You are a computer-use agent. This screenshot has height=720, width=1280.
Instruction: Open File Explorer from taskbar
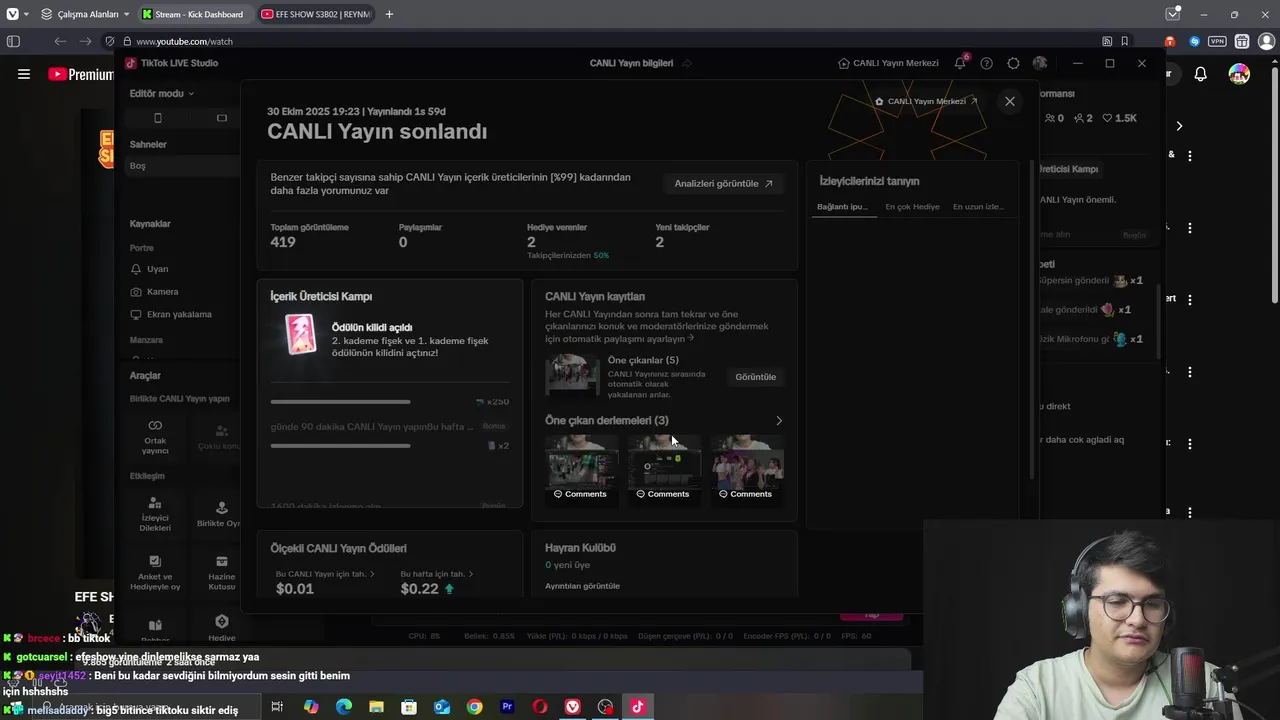(x=376, y=707)
